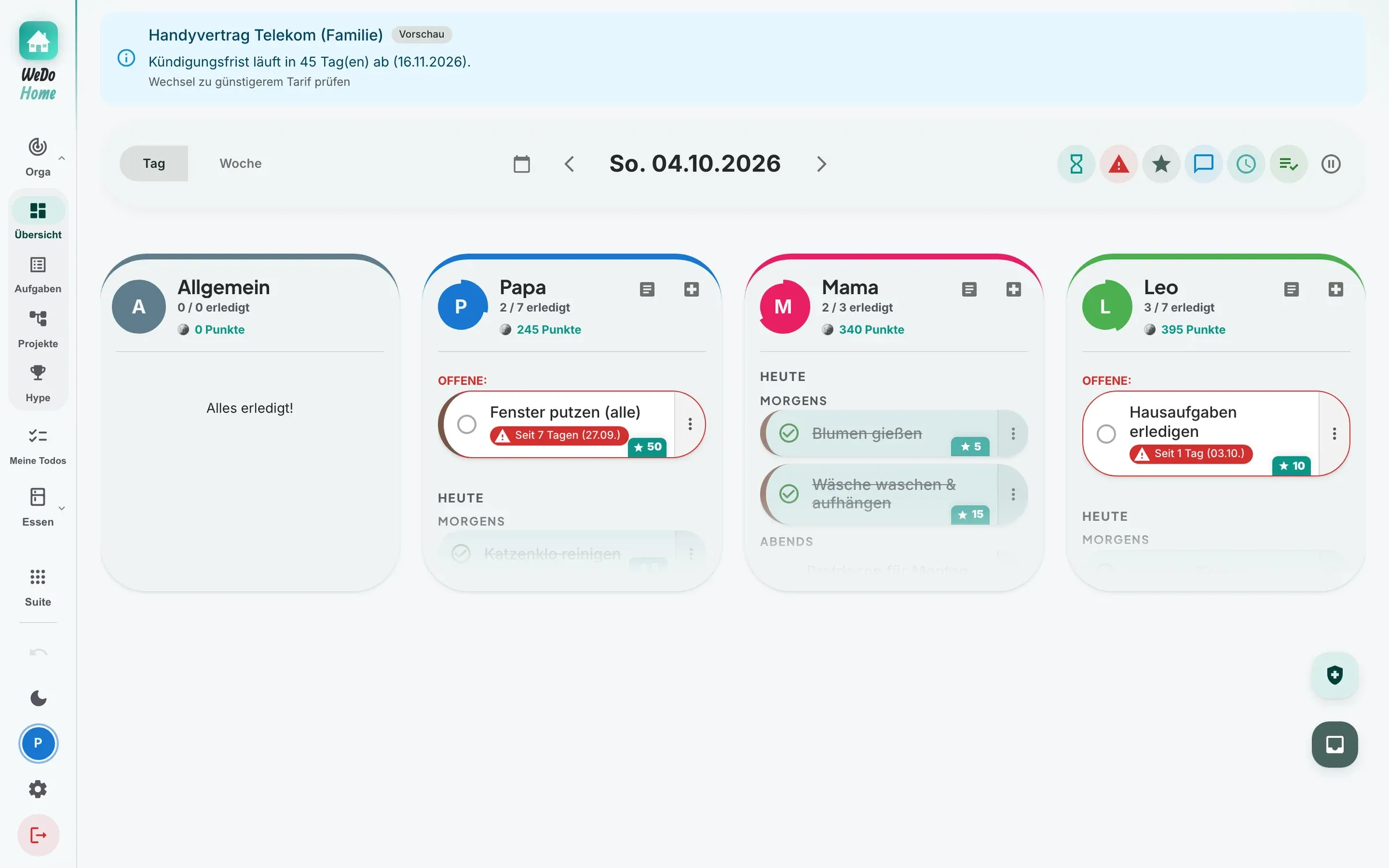This screenshot has width=1389, height=868.
Task: Open settings gear
Action: 38,789
